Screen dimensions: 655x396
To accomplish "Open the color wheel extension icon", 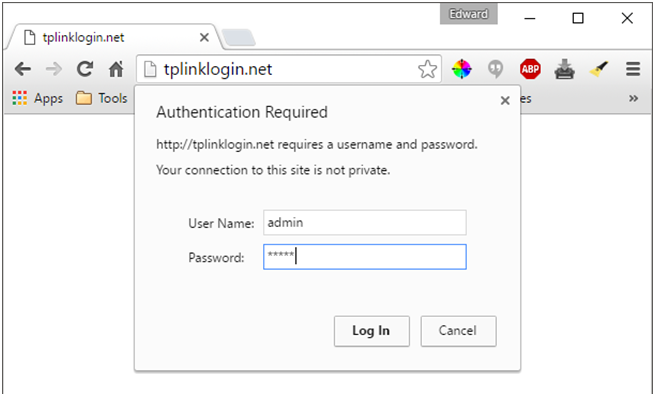I will [x=462, y=69].
